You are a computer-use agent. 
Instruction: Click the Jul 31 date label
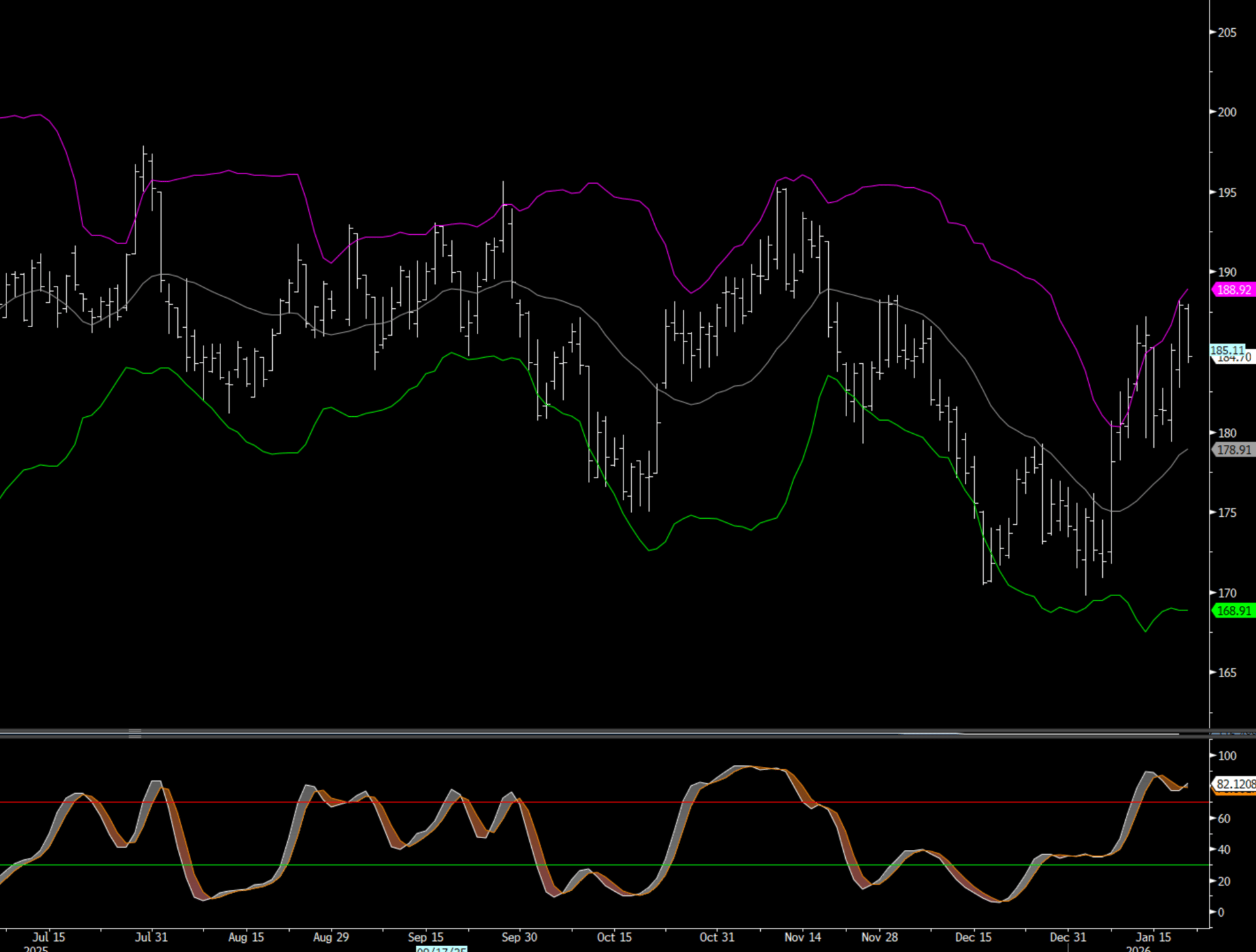pos(151,937)
